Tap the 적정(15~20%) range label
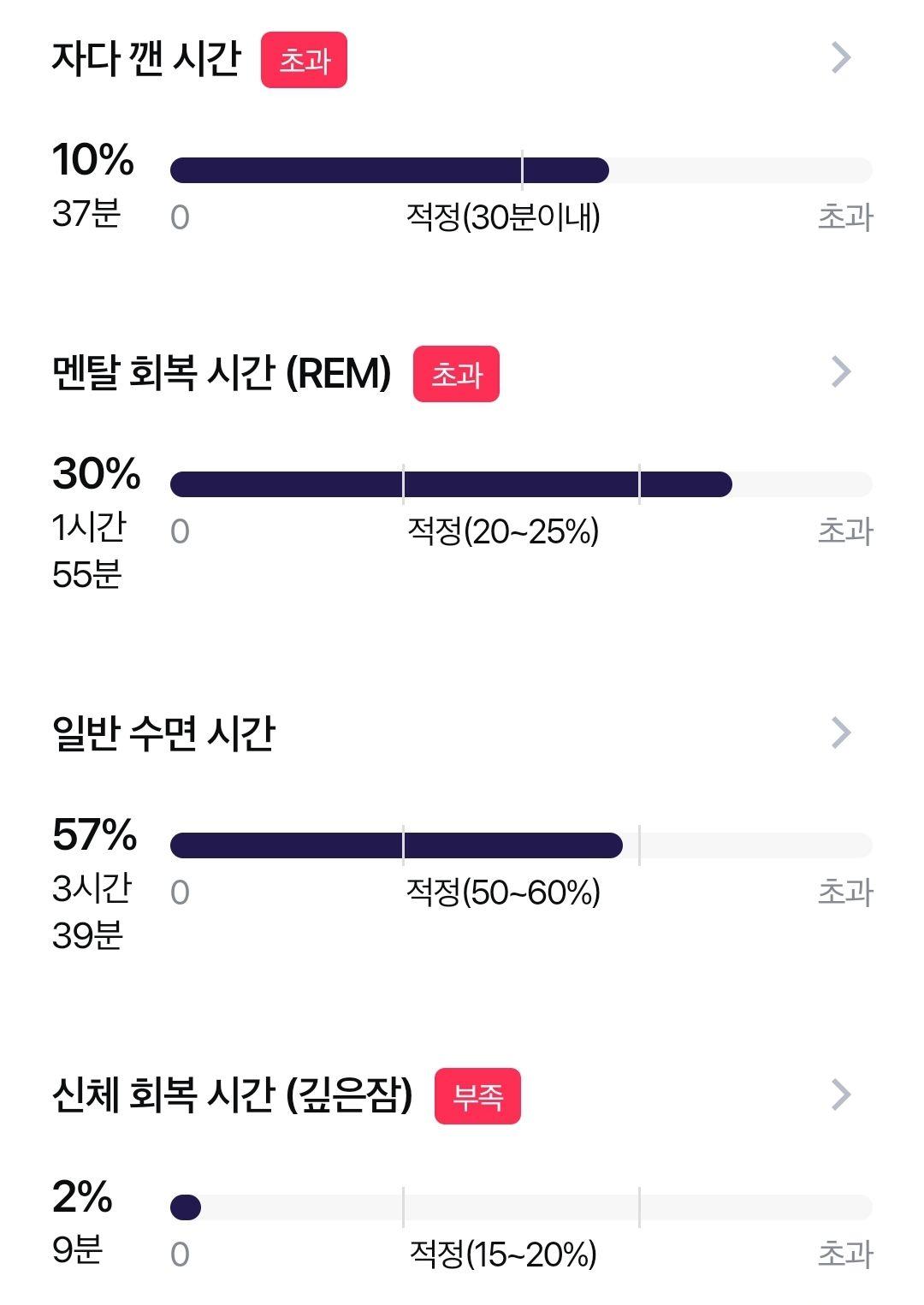 coord(503,1255)
